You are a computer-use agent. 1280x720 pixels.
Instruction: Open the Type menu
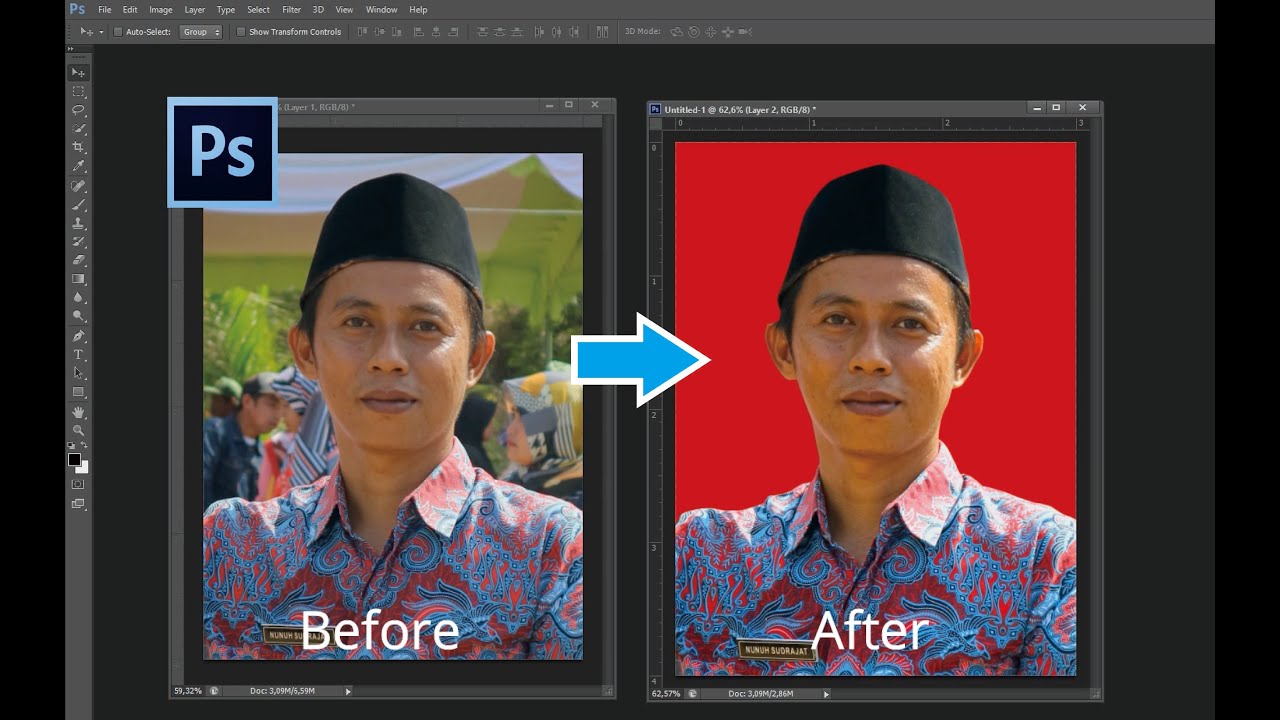[226, 10]
